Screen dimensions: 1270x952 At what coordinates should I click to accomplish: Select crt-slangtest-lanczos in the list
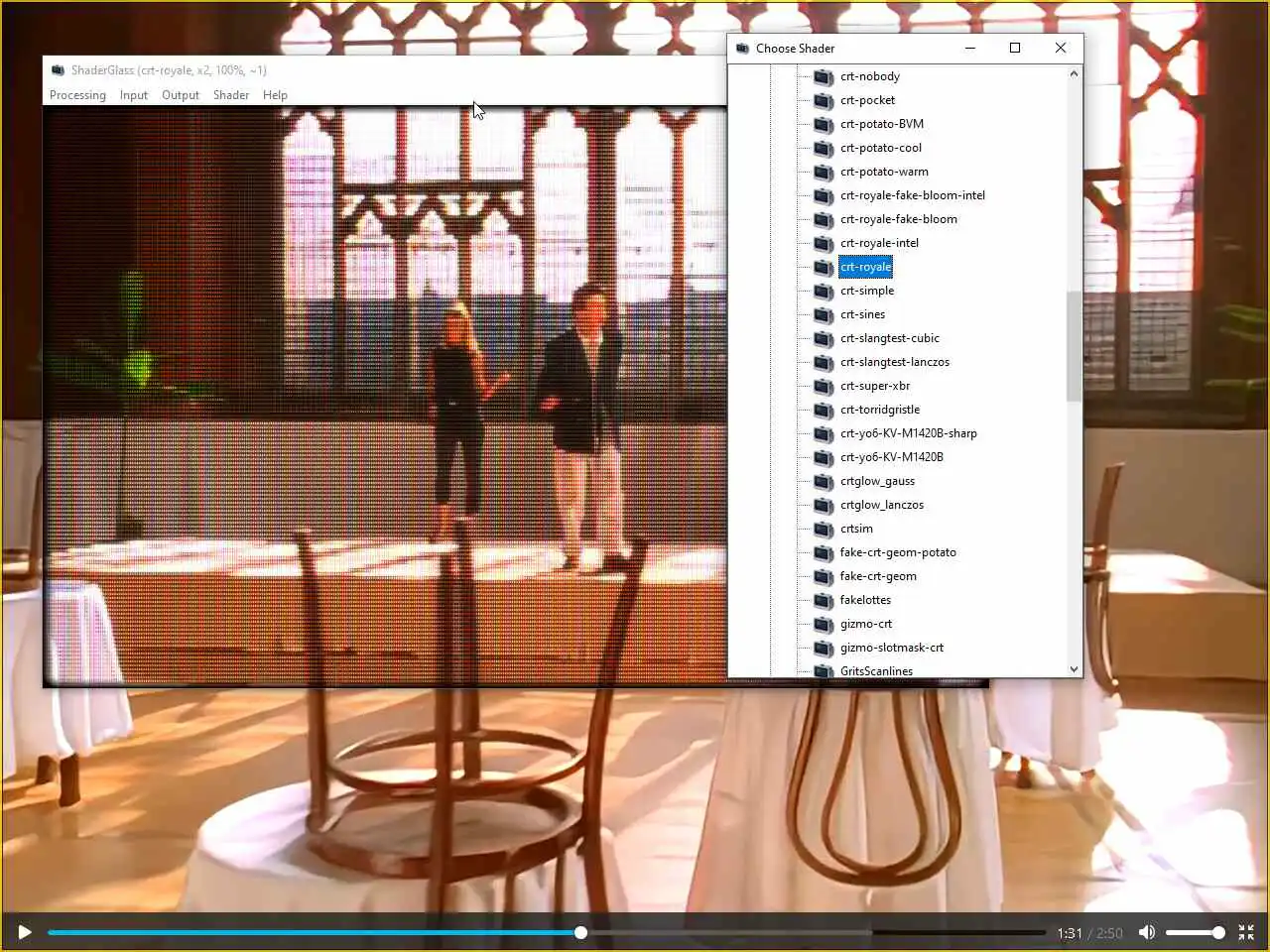(x=895, y=362)
